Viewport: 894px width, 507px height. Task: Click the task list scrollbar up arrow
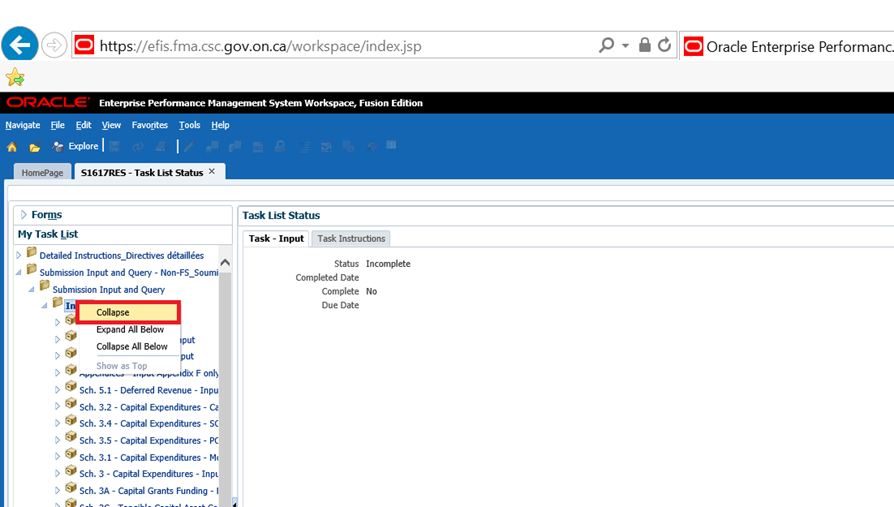point(225,263)
